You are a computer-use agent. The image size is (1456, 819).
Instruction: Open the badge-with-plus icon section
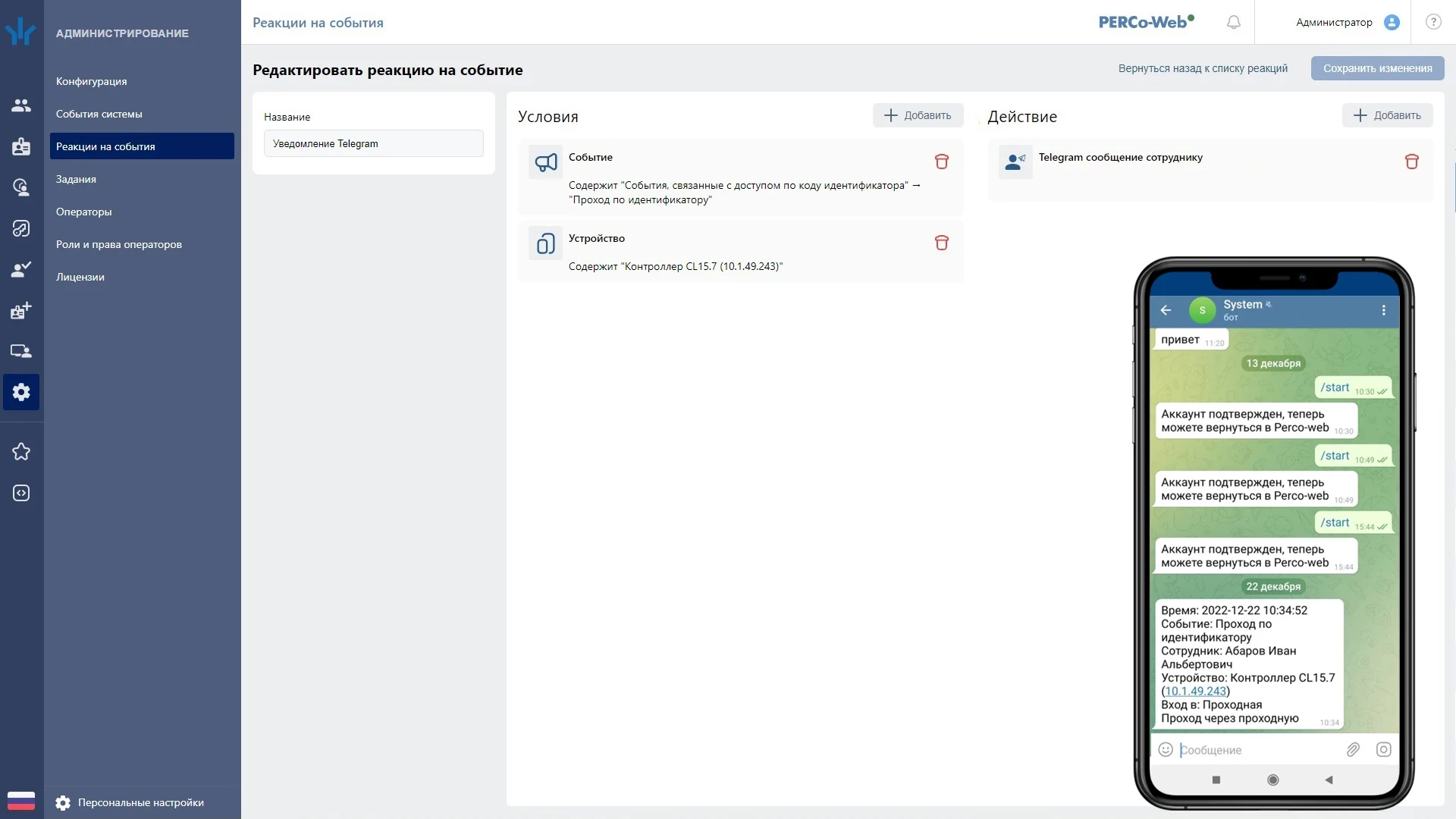tap(21, 310)
